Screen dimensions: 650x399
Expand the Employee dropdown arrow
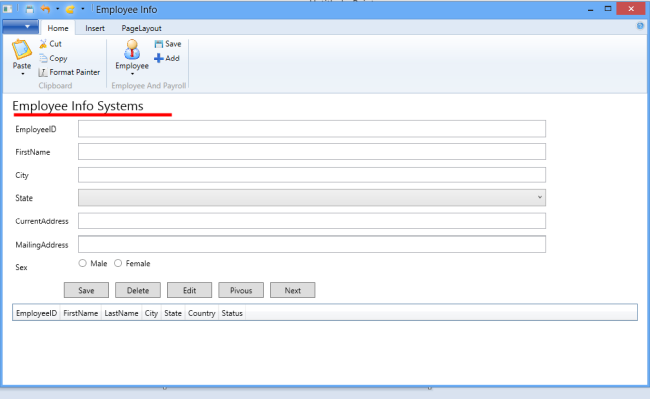pos(132,74)
